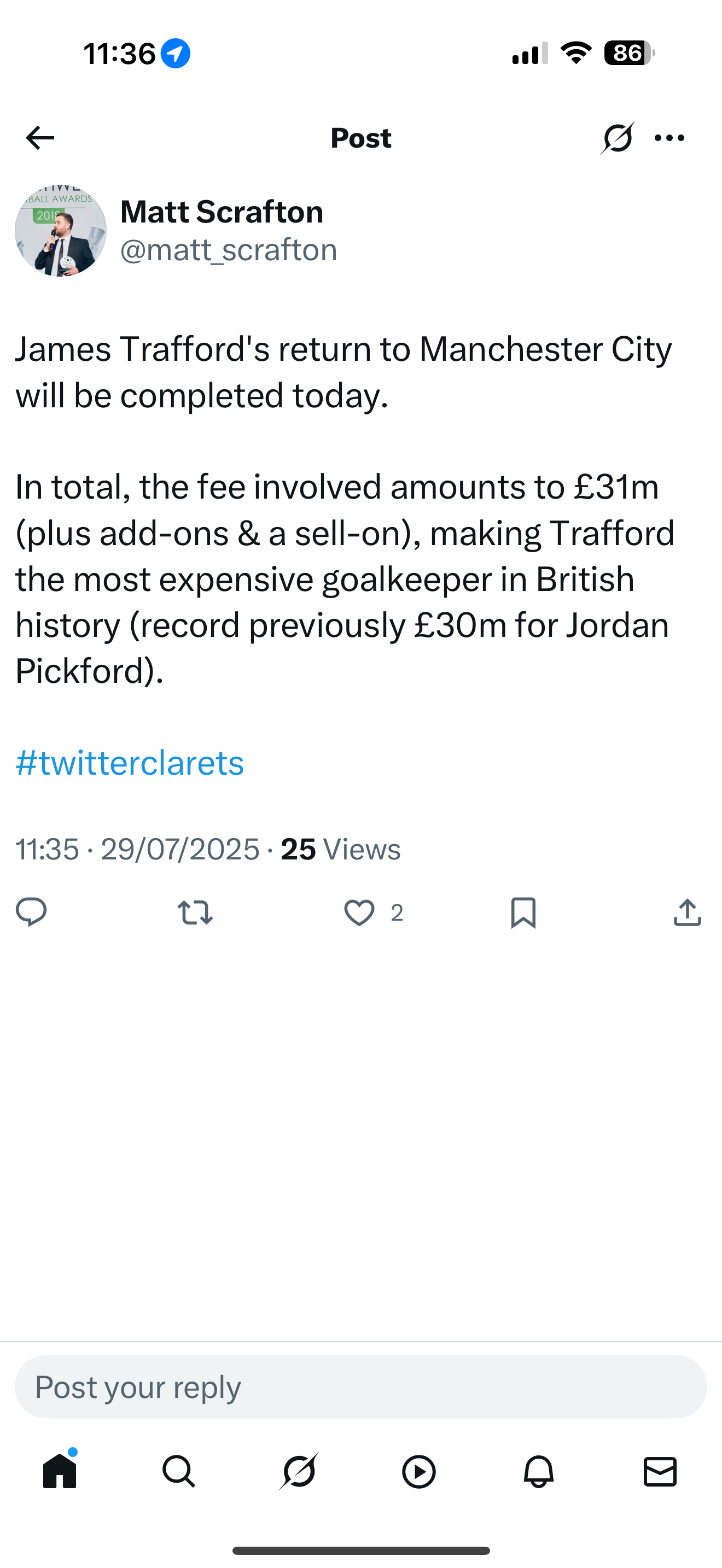Repost this post
The width and height of the screenshot is (722, 1568).
click(195, 912)
